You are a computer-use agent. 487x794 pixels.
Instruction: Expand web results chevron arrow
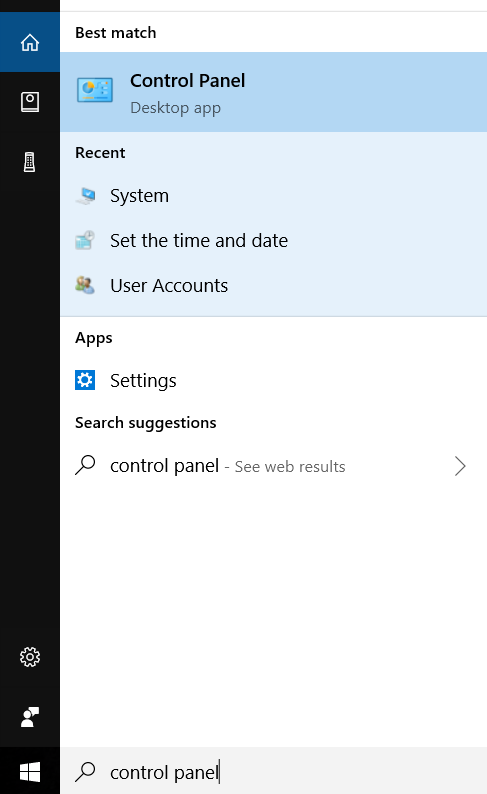[x=460, y=466]
